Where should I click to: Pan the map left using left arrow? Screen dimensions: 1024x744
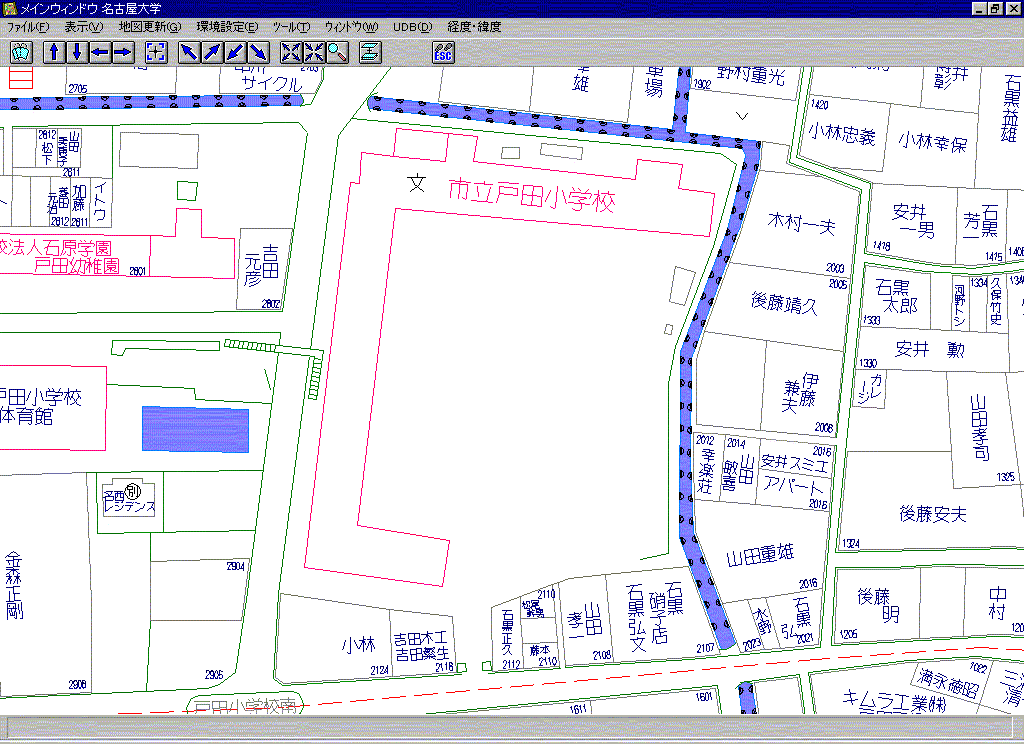pos(100,52)
